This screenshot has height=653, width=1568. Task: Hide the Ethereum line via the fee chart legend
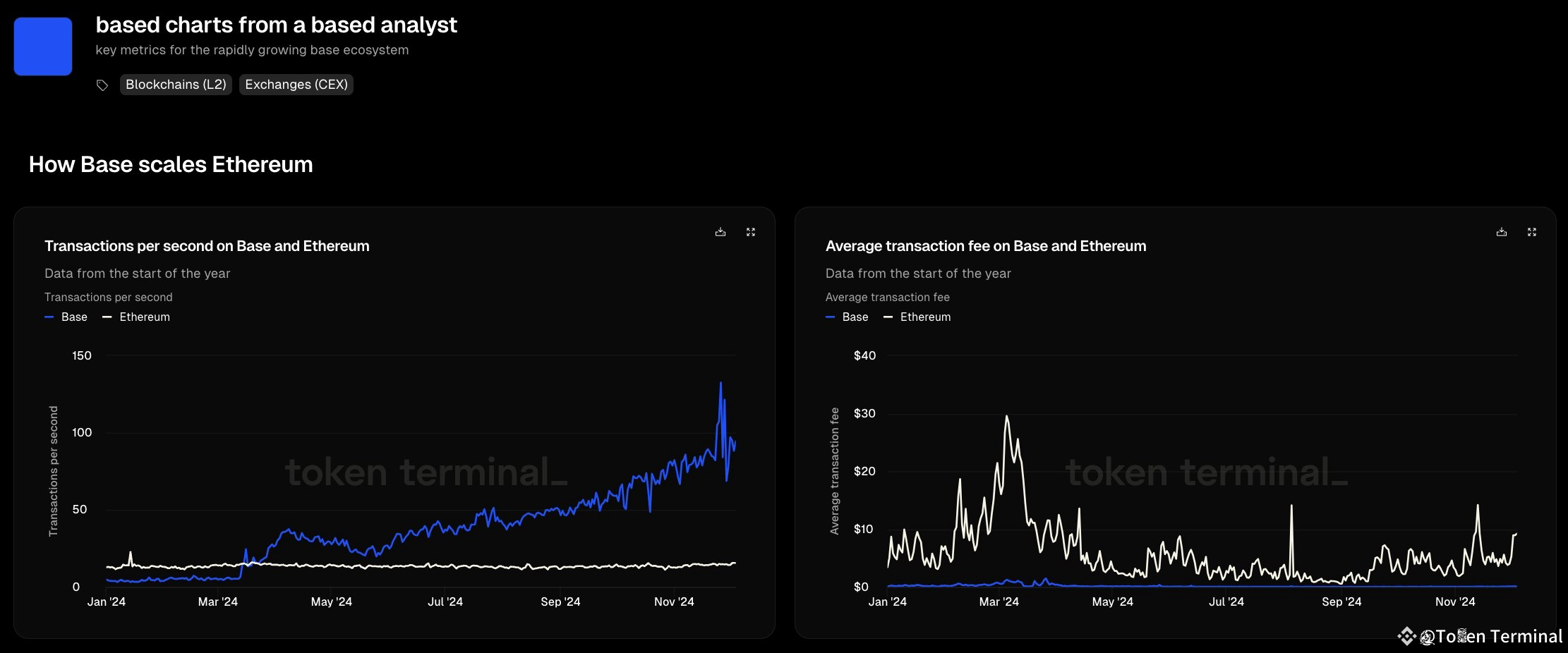(x=925, y=317)
